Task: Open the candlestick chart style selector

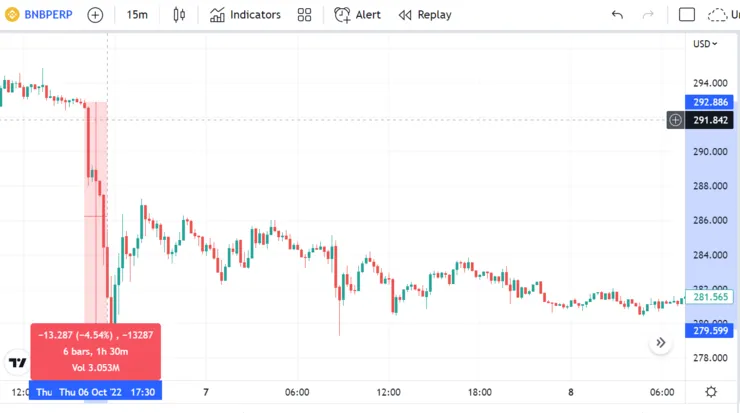Action: (x=180, y=15)
